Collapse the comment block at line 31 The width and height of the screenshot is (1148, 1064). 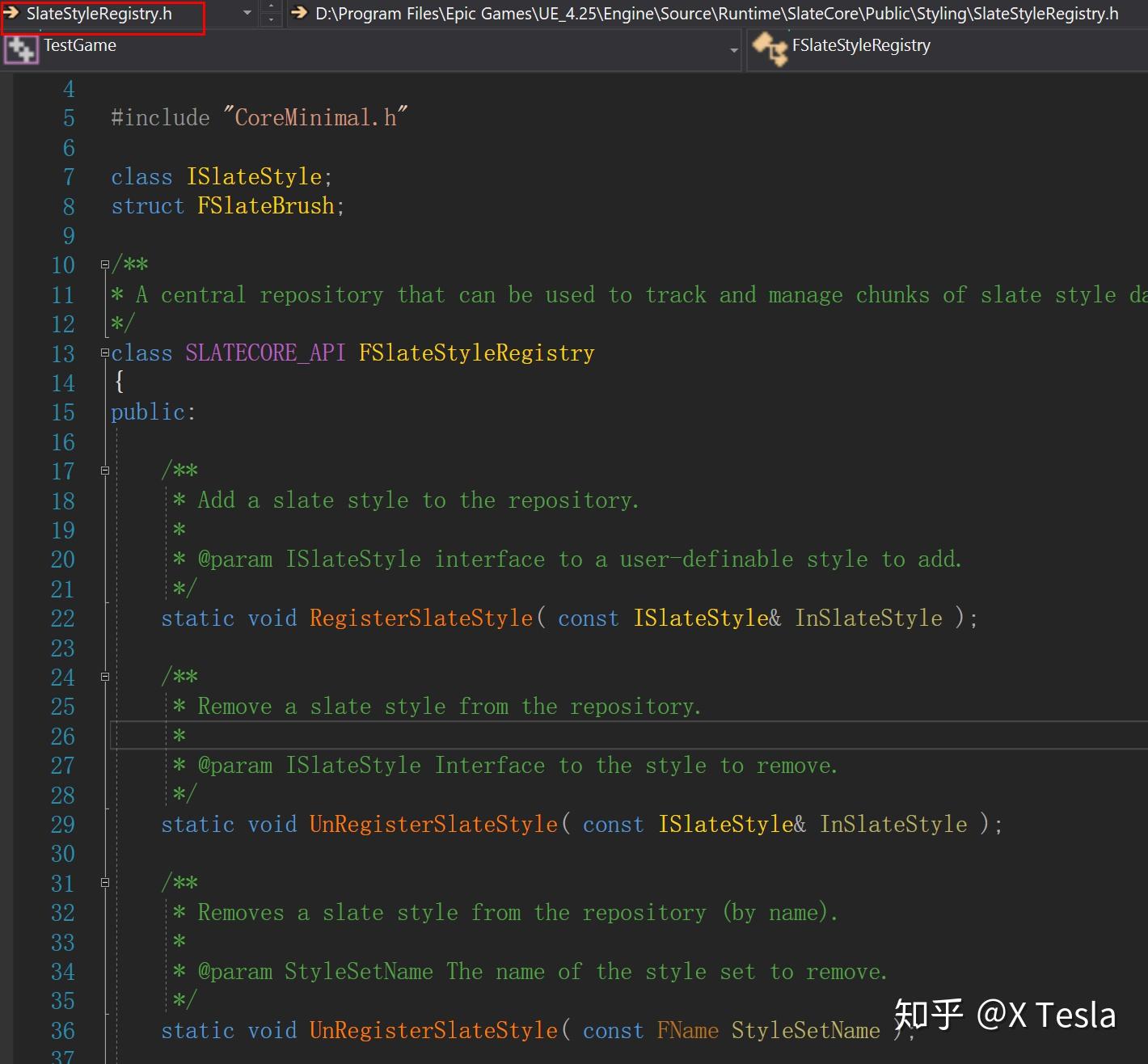[x=105, y=883]
